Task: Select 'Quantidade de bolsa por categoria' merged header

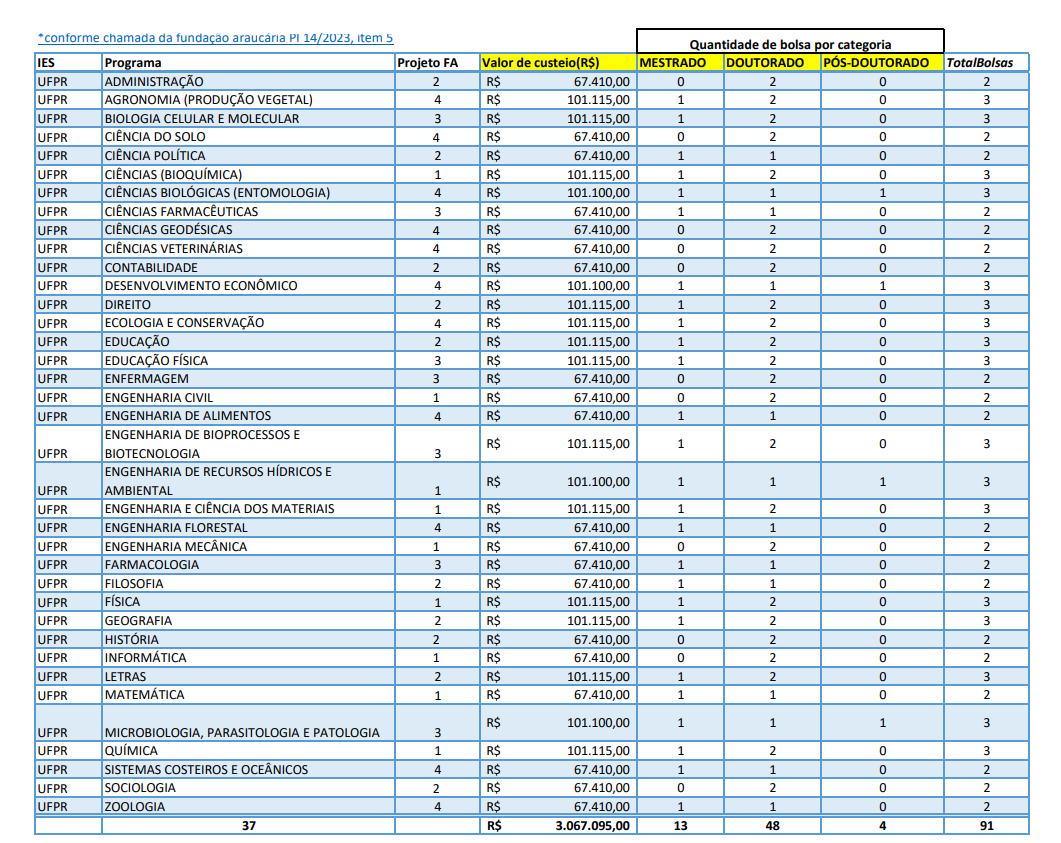Action: (x=790, y=42)
